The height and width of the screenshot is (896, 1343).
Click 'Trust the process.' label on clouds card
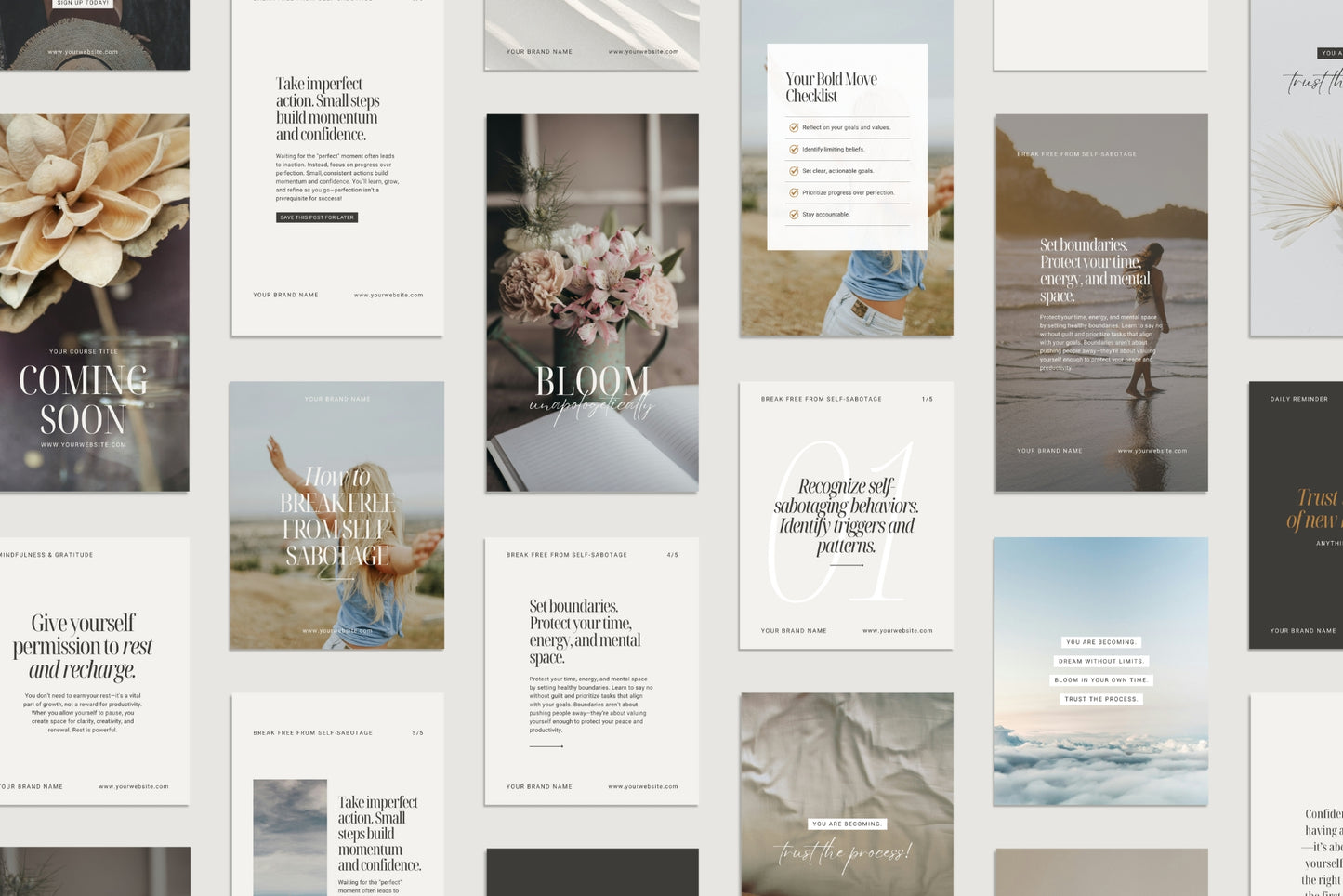point(1100,699)
